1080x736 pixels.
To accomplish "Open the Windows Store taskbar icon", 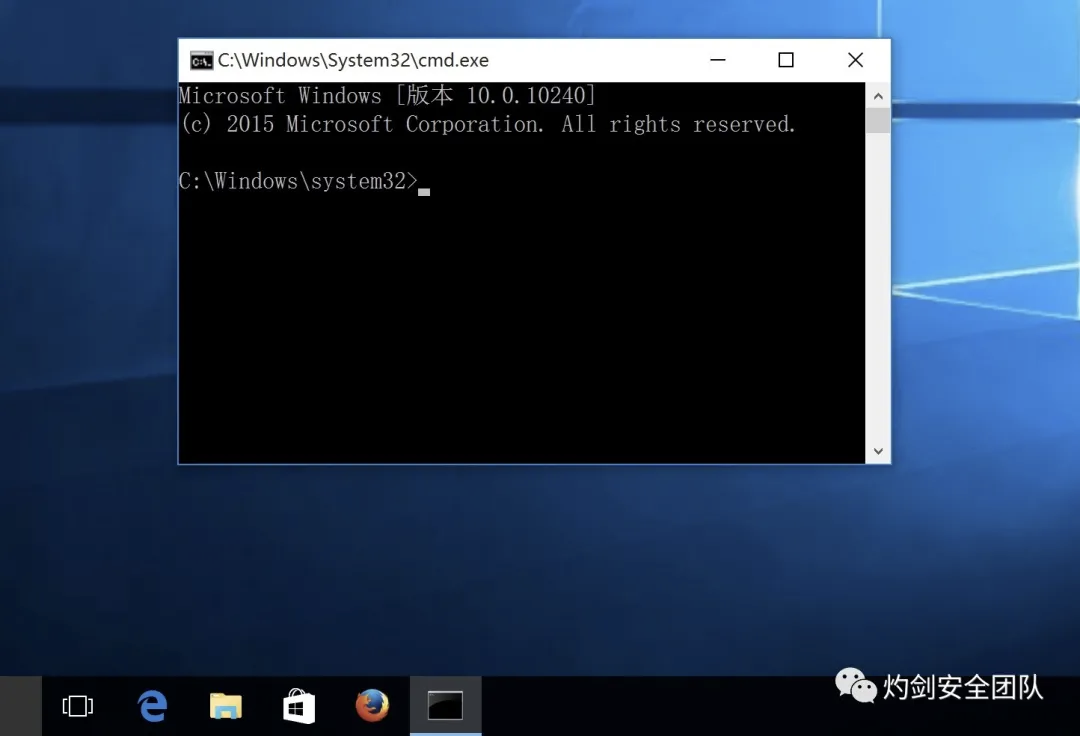I will [299, 706].
